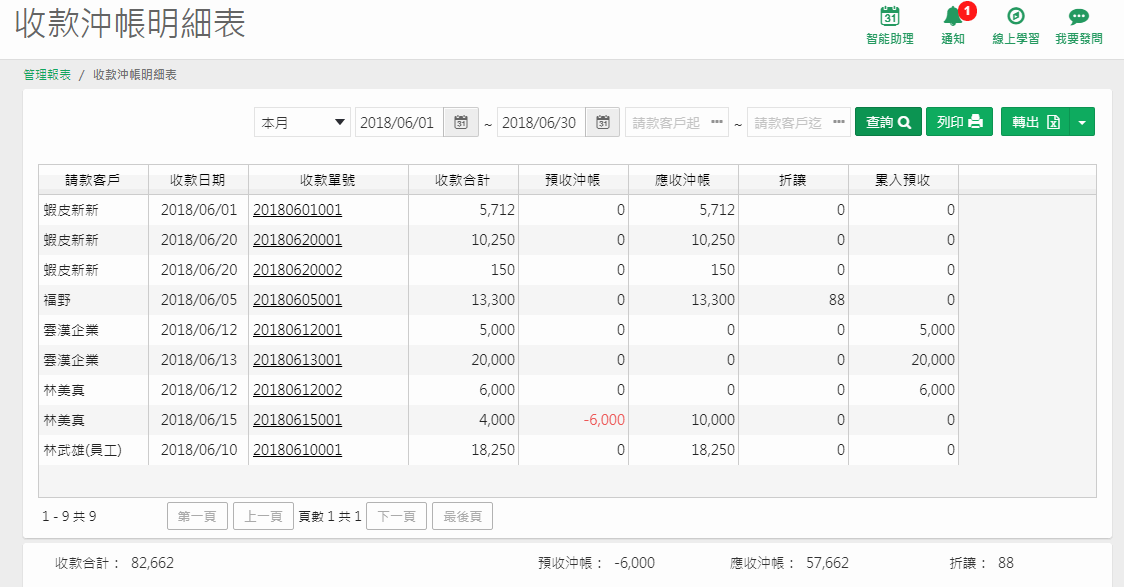The height and width of the screenshot is (587, 1124).
Task: Open the 本月 period dropdown
Action: [x=303, y=123]
